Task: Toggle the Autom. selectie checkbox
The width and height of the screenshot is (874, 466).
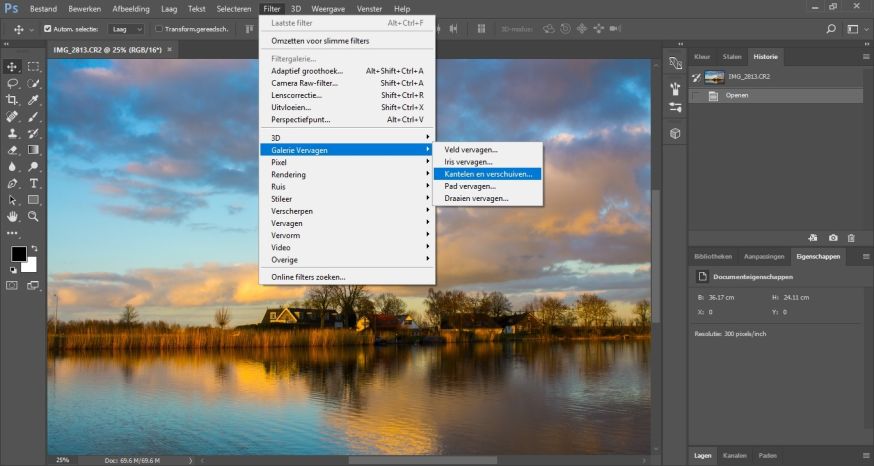Action: click(47, 29)
